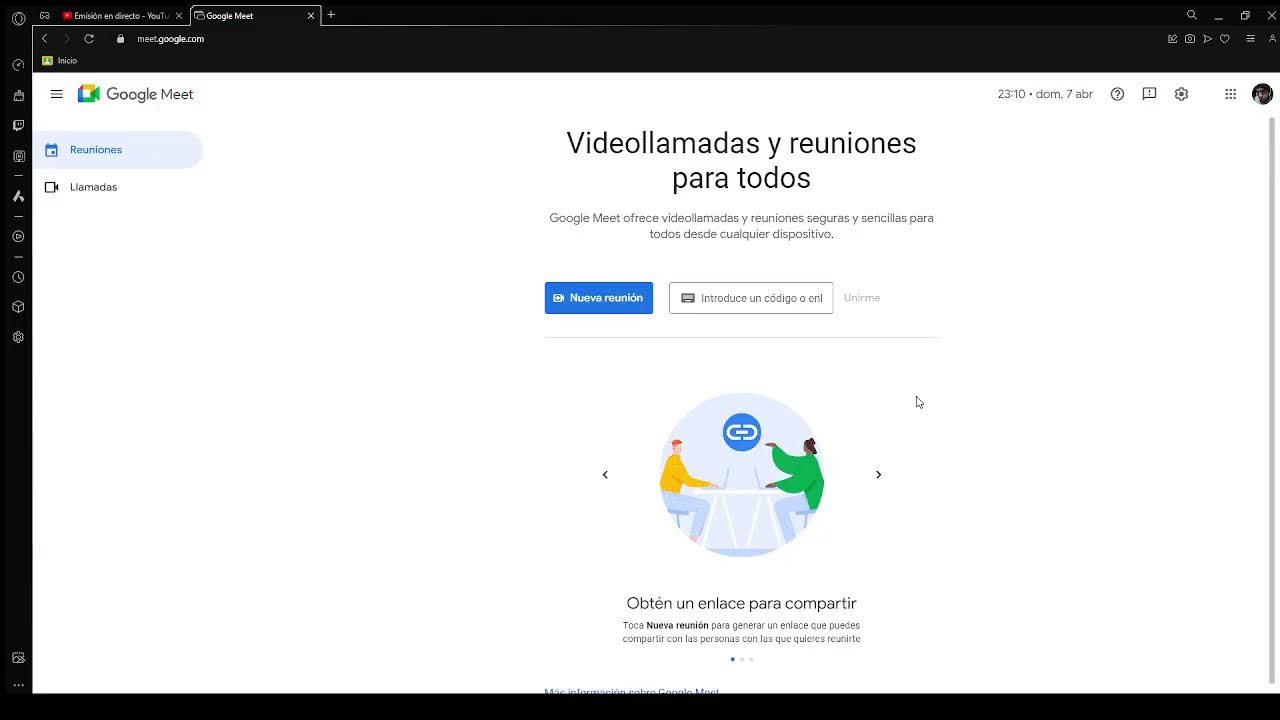Viewport: 1280px width, 720px height.
Task: Open a new browser tab
Action: click(x=331, y=15)
